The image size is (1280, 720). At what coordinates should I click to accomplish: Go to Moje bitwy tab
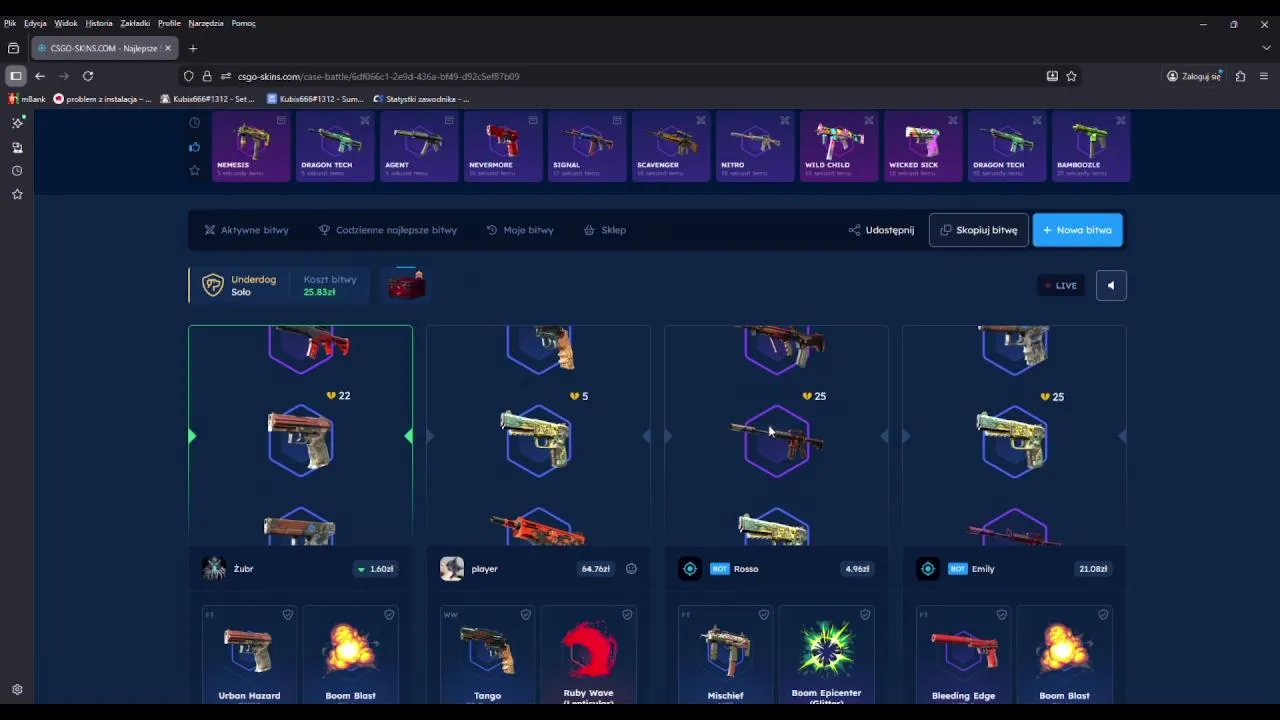coord(519,230)
